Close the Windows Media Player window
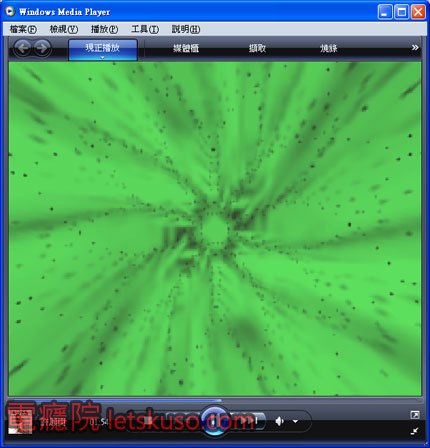 (x=418, y=12)
